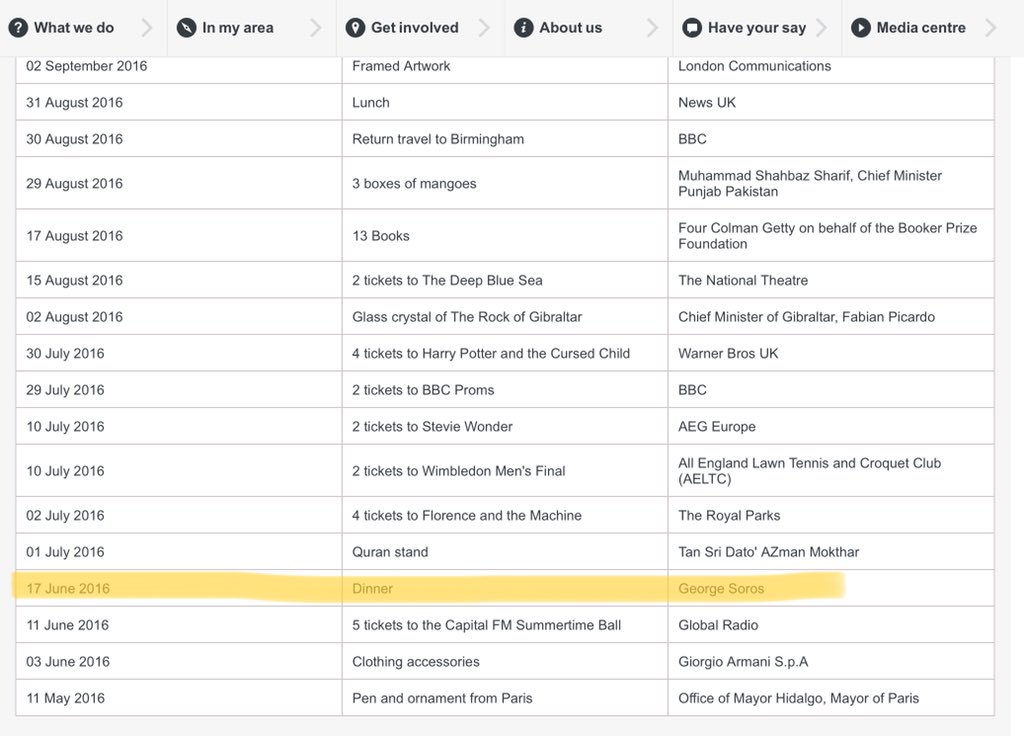Image resolution: width=1024 pixels, height=736 pixels.
Task: Select the 30 July 2016 date cell
Action: pyautogui.click(x=179, y=353)
